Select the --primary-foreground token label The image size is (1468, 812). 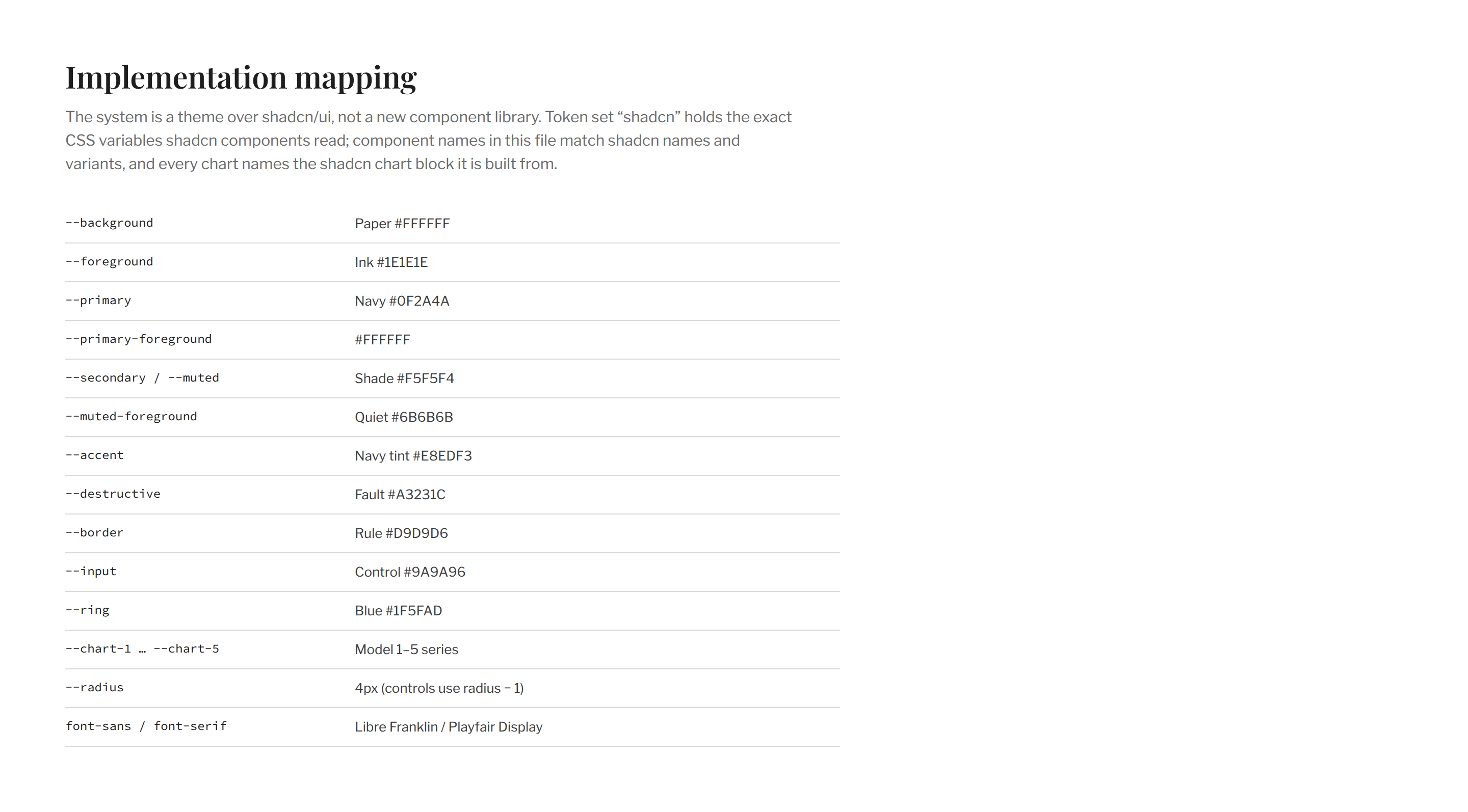[139, 339]
